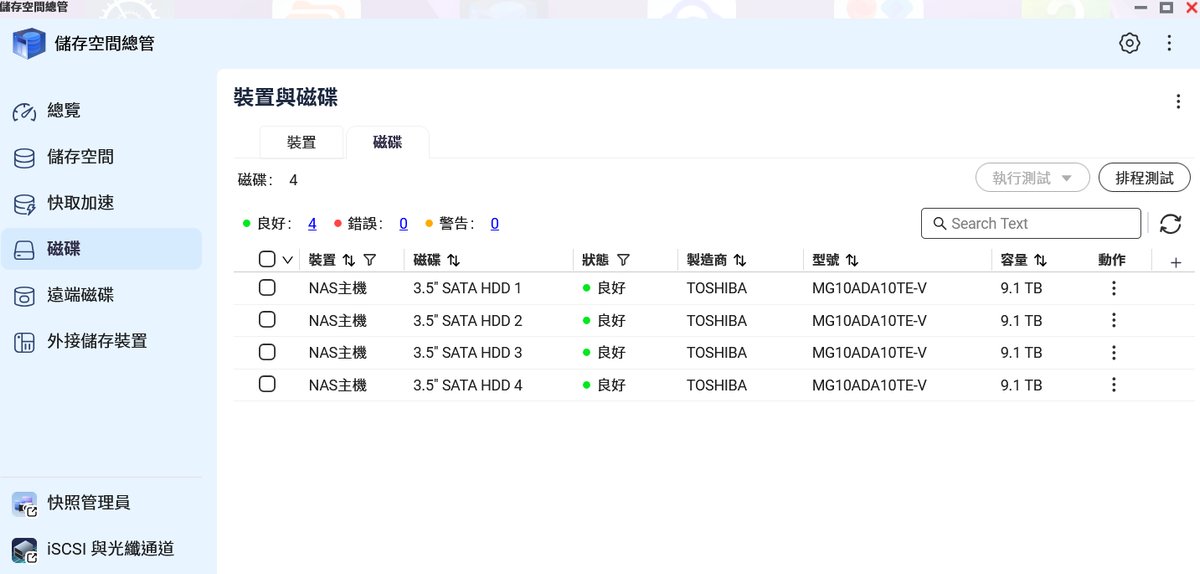Open 快取加速 cache acceleration section

[80, 203]
